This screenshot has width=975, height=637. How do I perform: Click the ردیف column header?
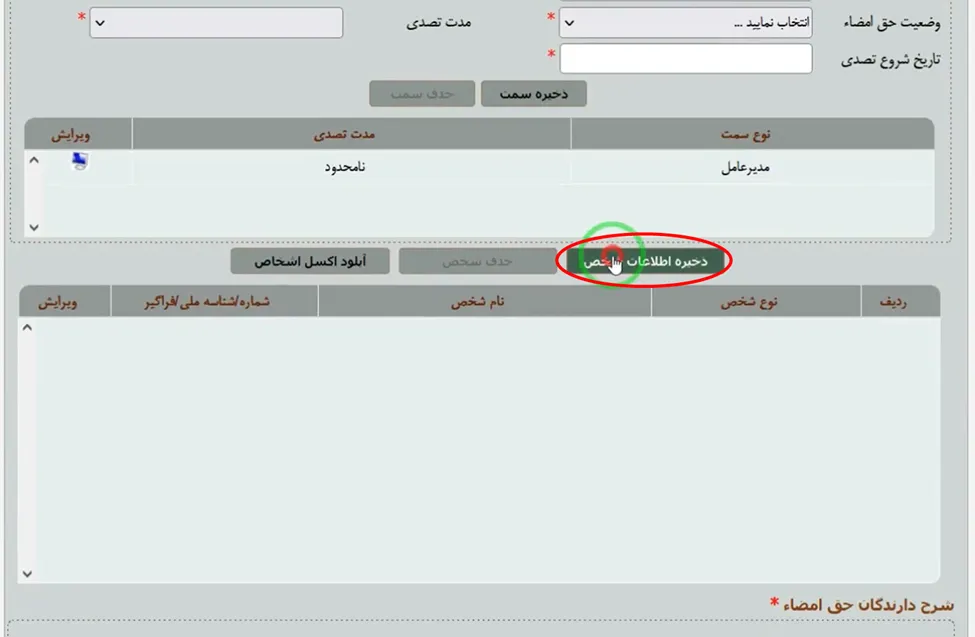point(900,302)
